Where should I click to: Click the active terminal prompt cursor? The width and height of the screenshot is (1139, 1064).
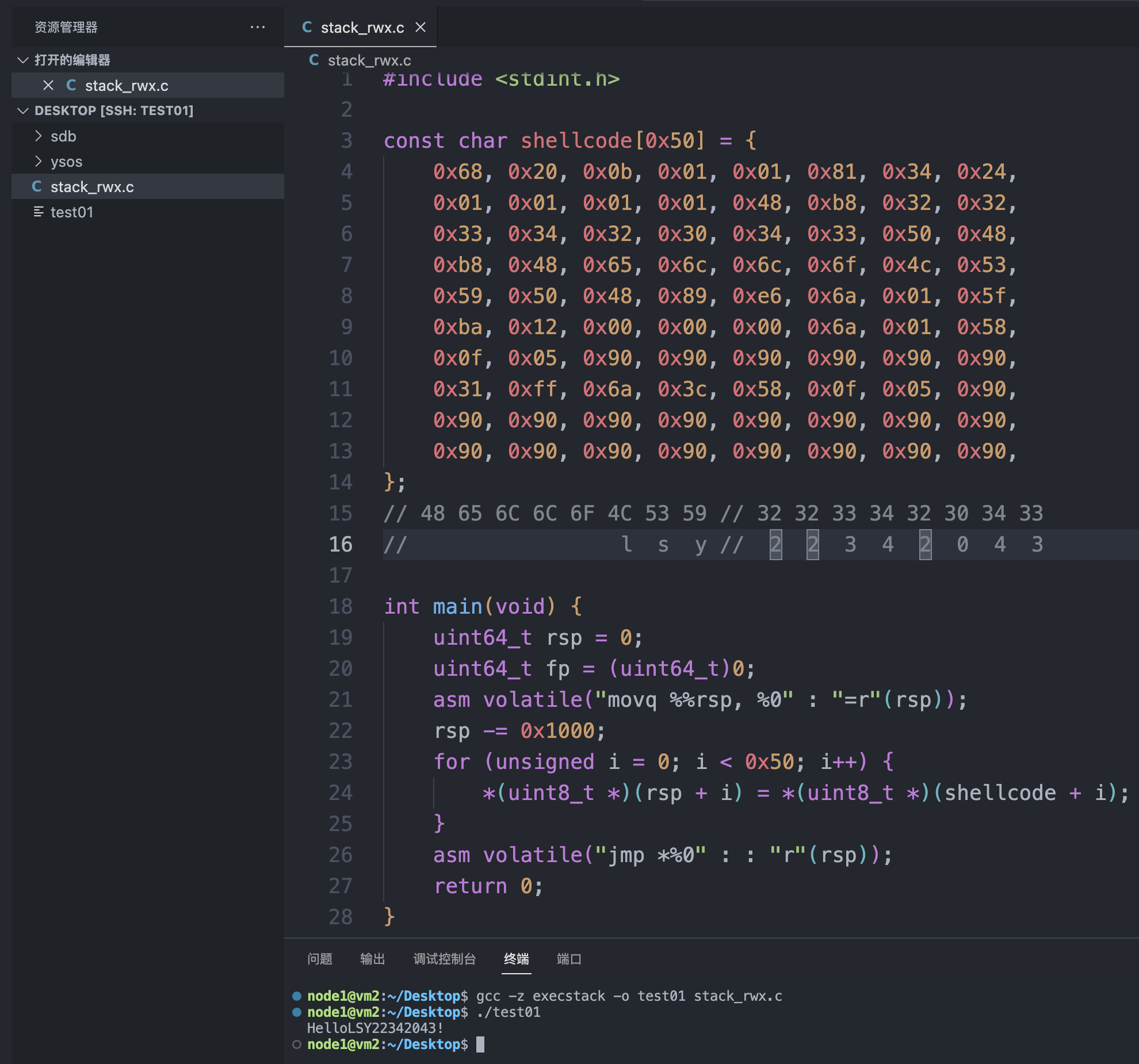click(x=480, y=1044)
